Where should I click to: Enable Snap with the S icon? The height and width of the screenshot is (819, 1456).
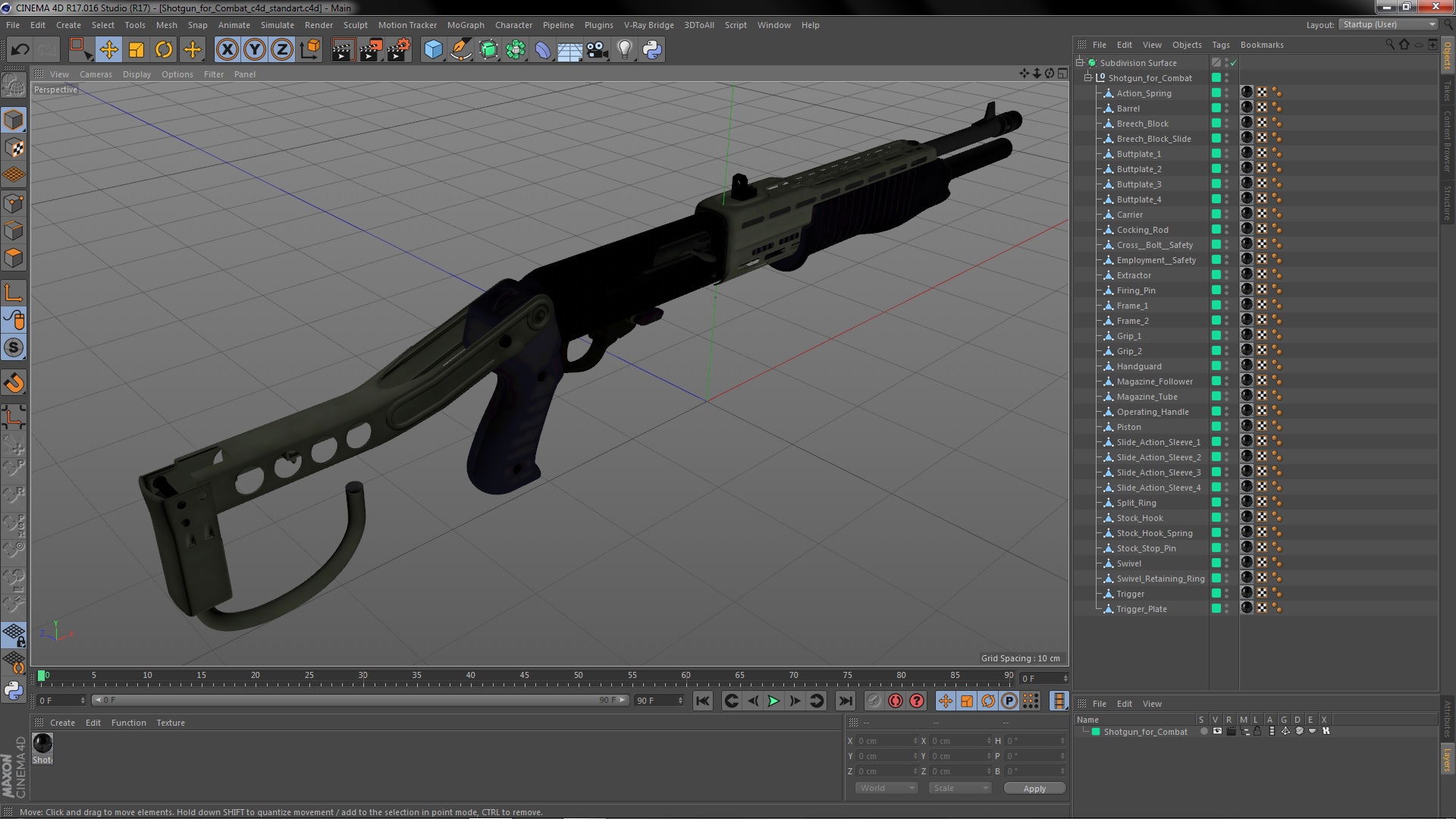point(14,347)
